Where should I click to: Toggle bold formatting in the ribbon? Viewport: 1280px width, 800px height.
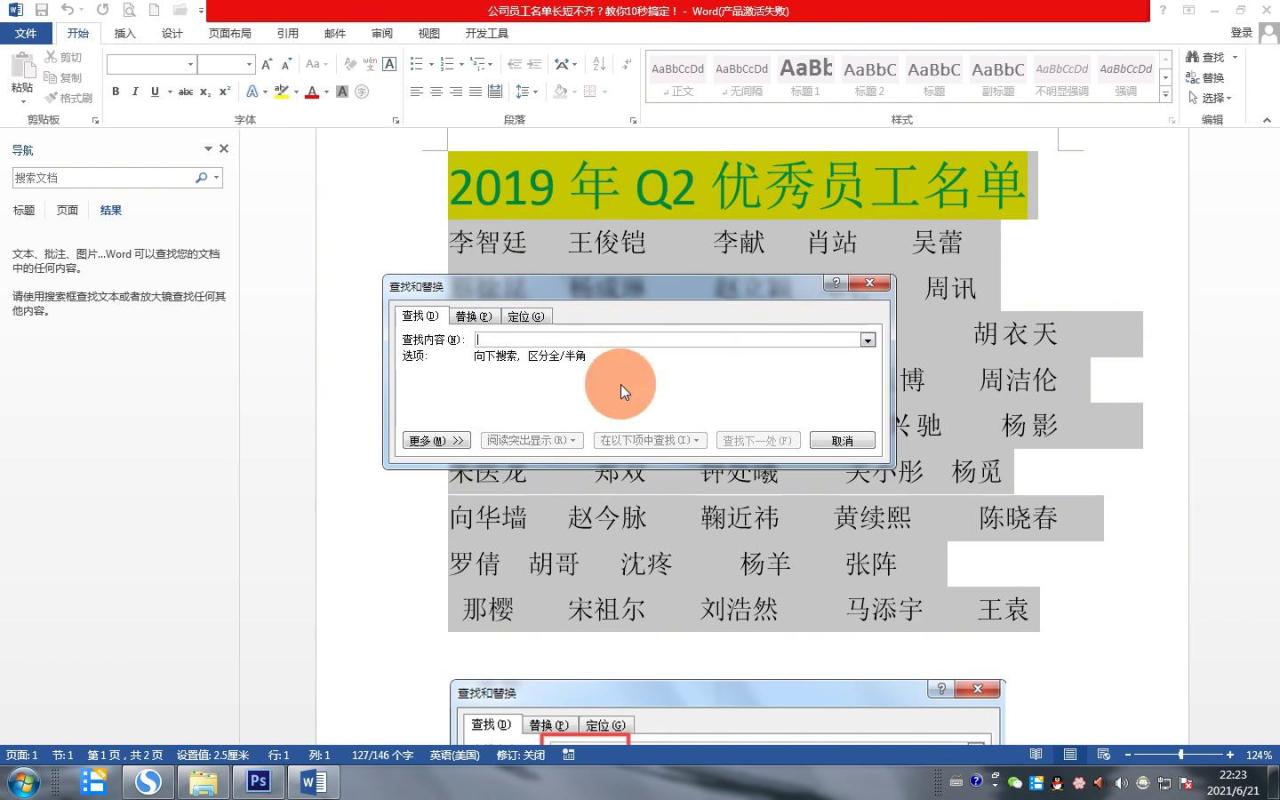[115, 91]
